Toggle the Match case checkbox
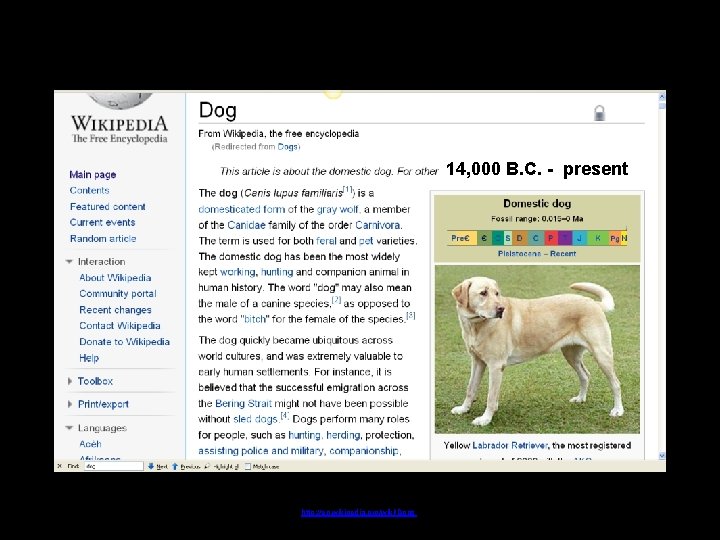Image resolution: width=720 pixels, height=540 pixels. point(248,466)
